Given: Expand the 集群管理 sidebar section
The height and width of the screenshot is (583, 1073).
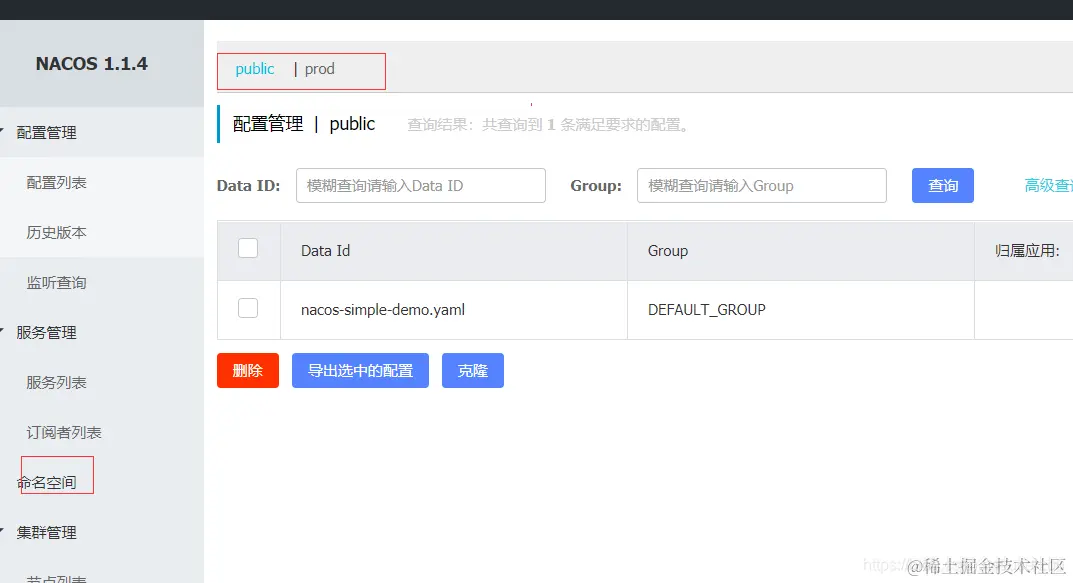Looking at the screenshot, I should 46,532.
